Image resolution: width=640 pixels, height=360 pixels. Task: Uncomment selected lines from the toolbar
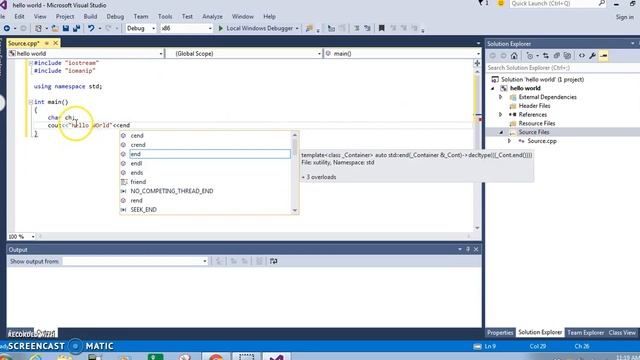[367, 28]
